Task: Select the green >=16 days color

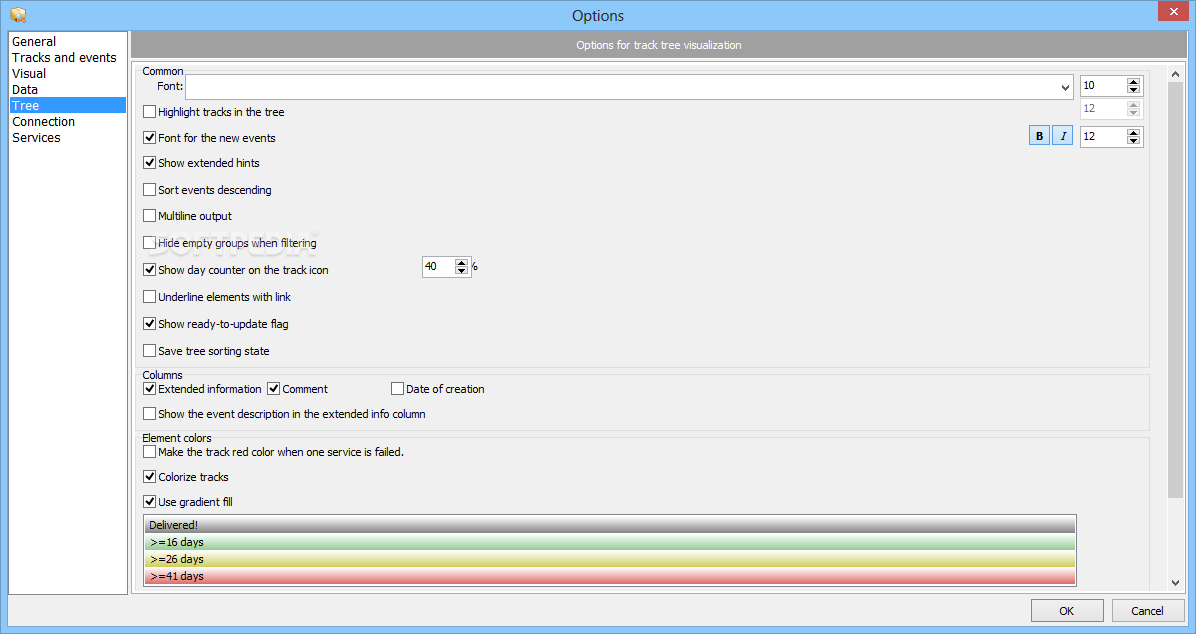Action: point(609,542)
